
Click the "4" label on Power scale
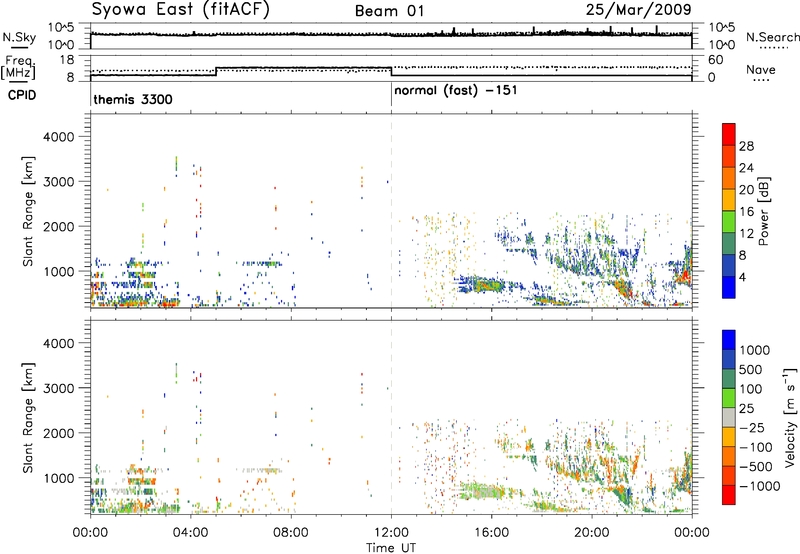(x=742, y=277)
